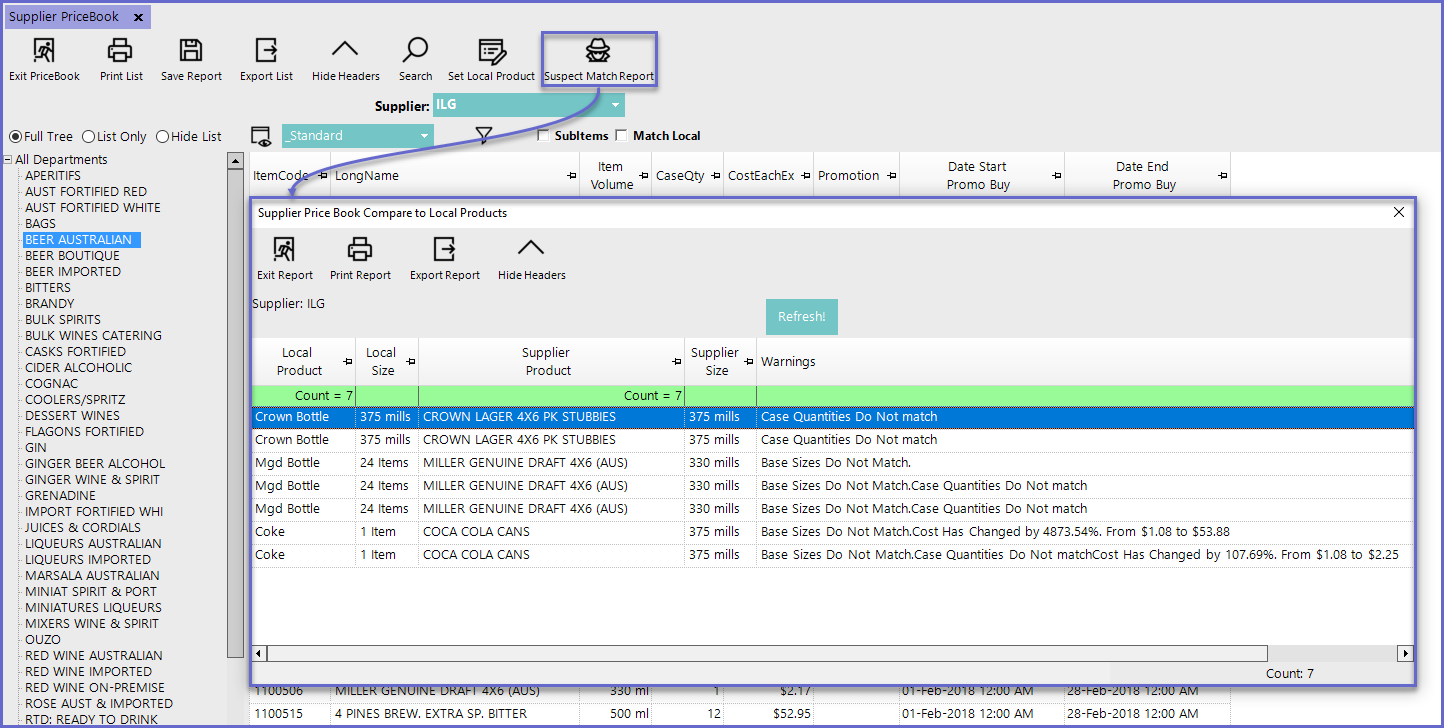Select BEER IMPORTED department in the tree
1444x728 pixels.
click(73, 272)
